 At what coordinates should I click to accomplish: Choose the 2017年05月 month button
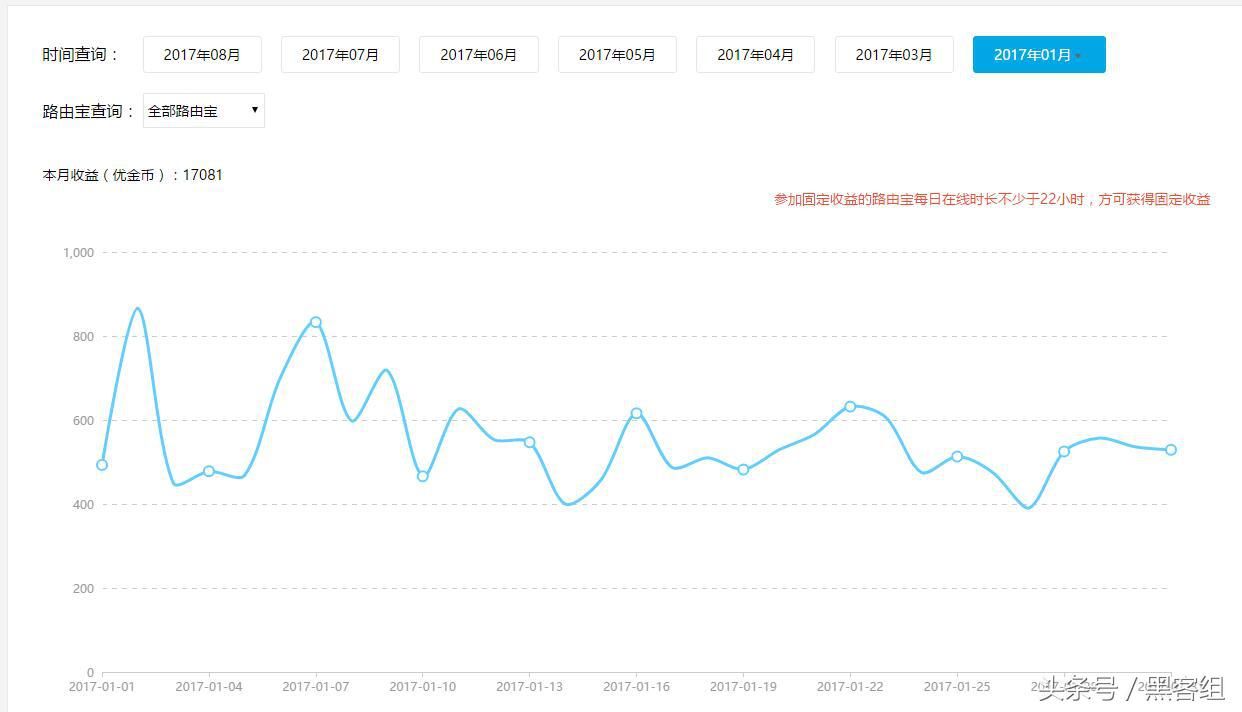click(617, 55)
